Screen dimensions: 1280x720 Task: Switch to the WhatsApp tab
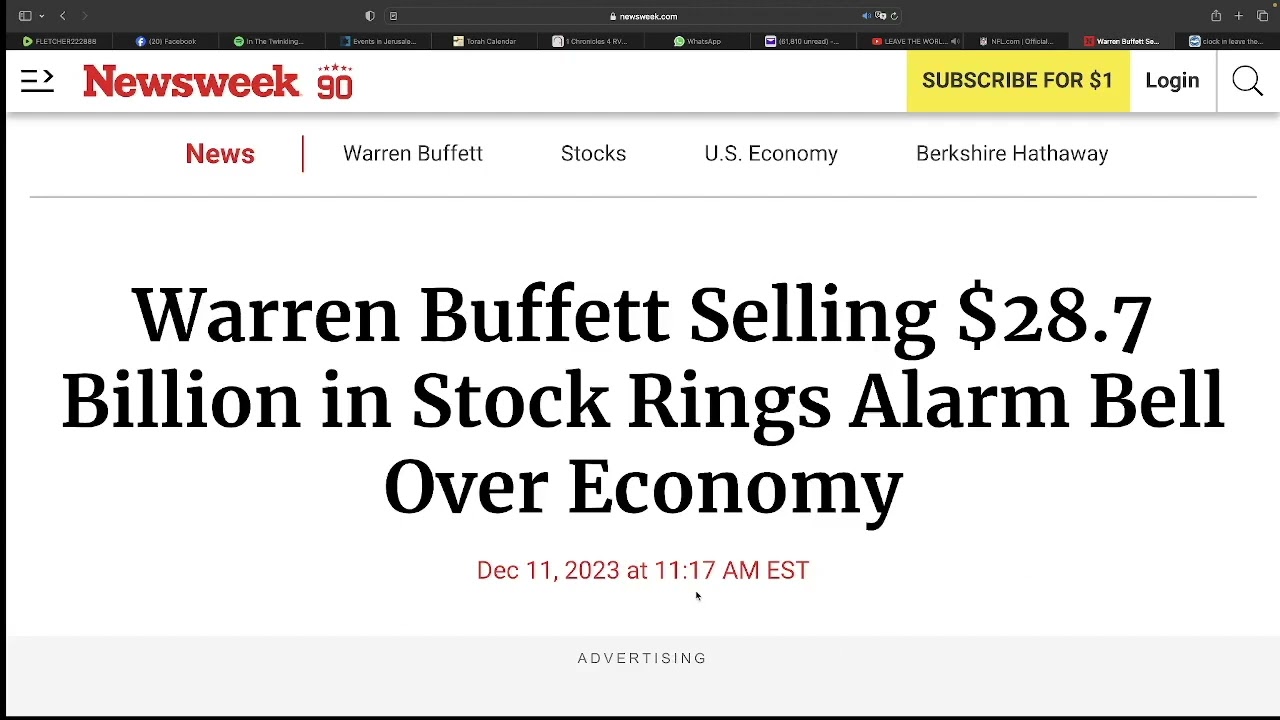(x=698, y=41)
